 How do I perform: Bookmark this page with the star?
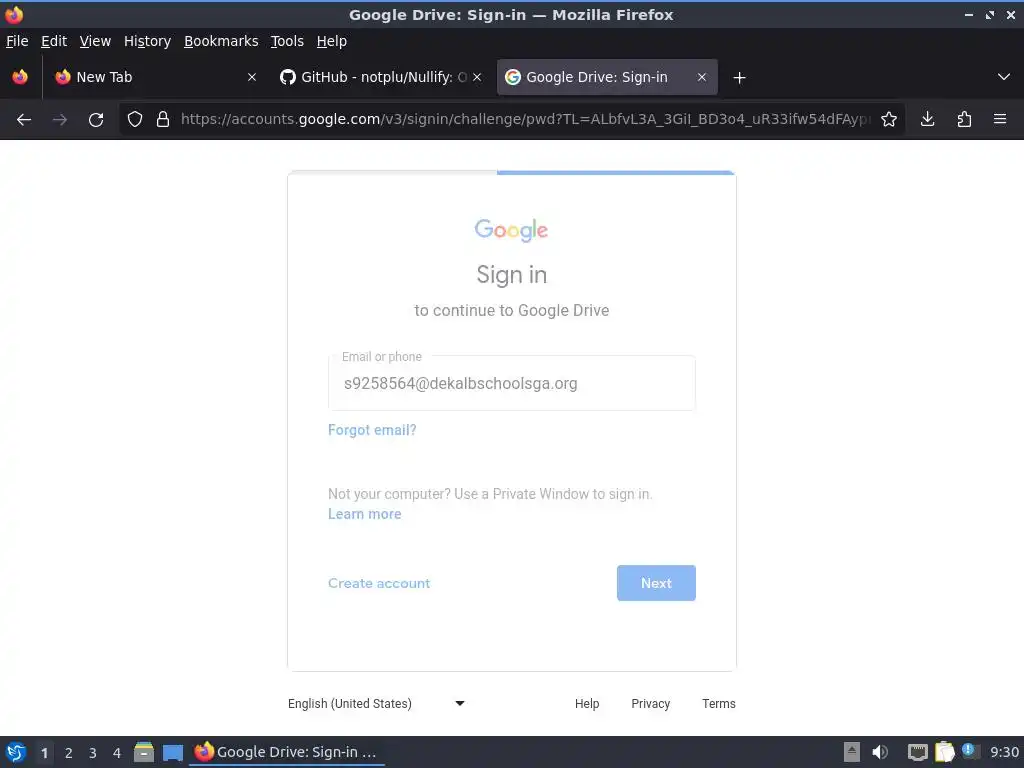click(889, 120)
